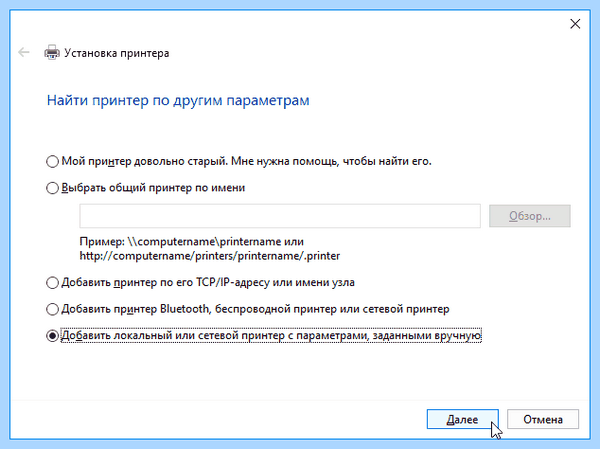Image resolution: width=600 pixels, height=449 pixels.
Task: Click the back arrow icon
Action: pos(24,52)
